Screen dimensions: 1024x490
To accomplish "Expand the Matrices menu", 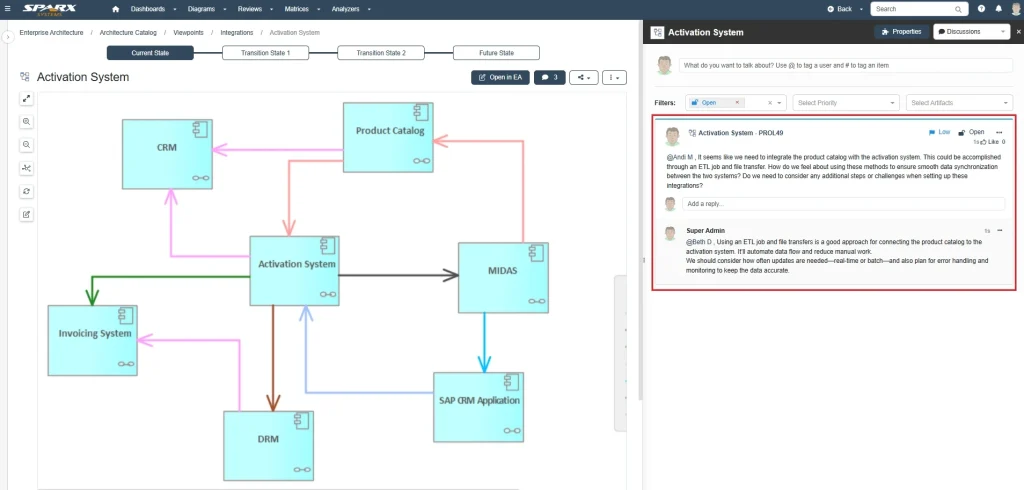I will 303,9.
